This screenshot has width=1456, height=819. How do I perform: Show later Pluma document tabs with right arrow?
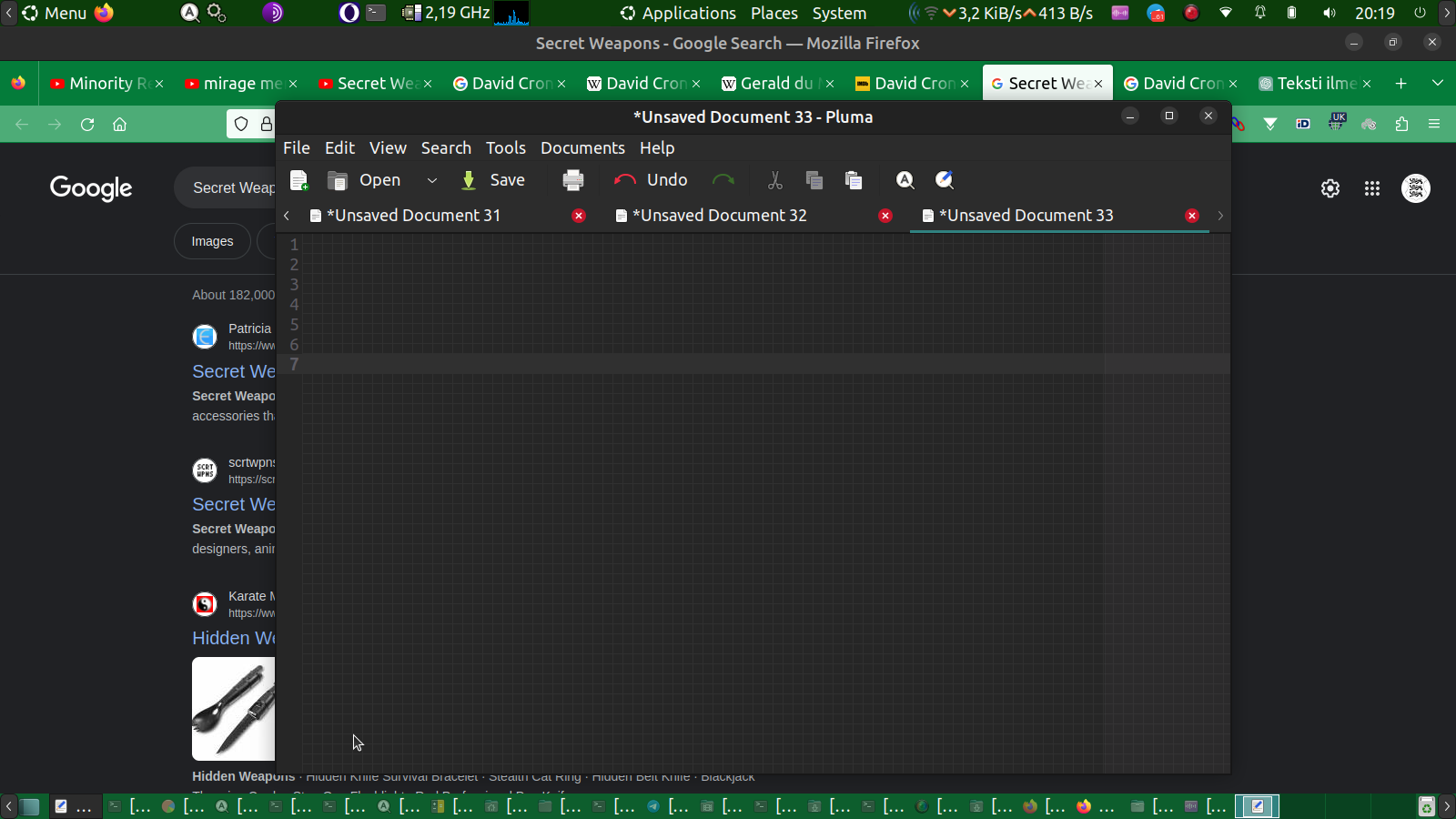[x=1220, y=216]
